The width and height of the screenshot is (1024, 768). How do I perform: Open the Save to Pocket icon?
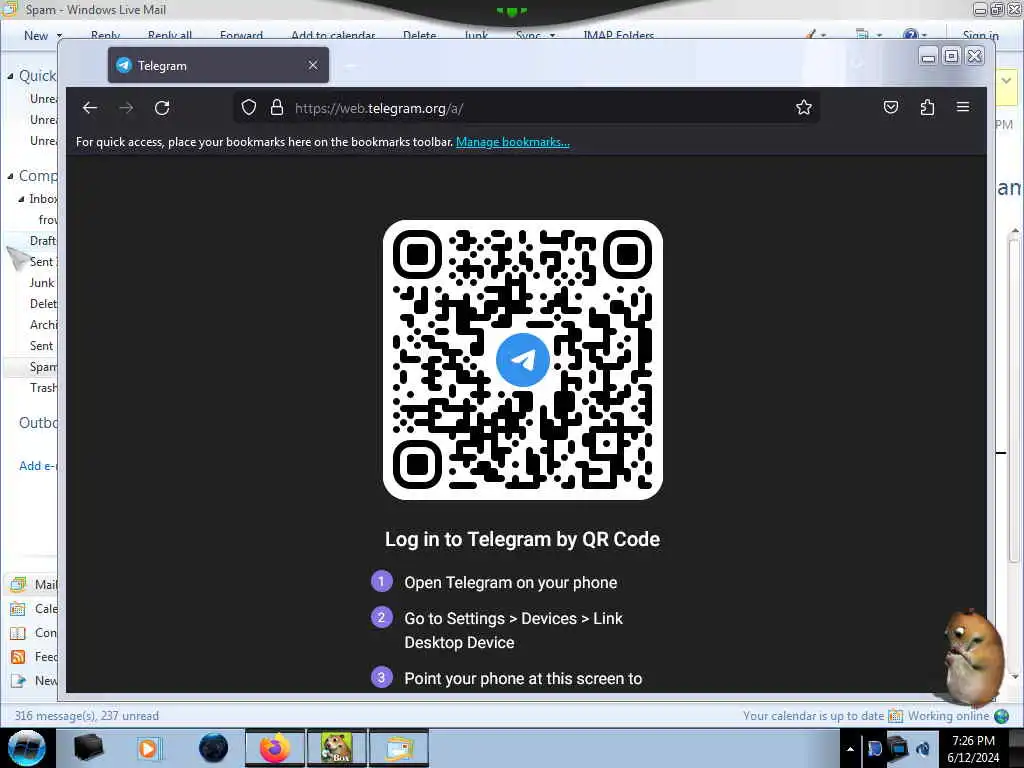point(891,107)
